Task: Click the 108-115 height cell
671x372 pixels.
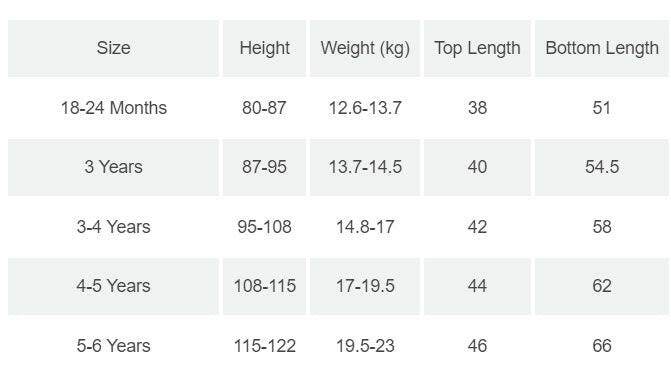Action: [264, 286]
